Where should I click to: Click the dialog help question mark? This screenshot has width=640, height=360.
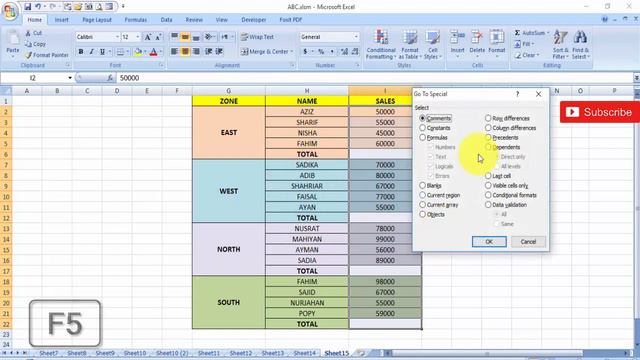click(517, 94)
